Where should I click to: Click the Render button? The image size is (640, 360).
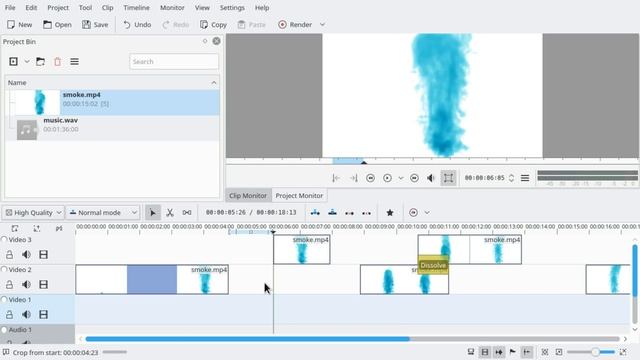(x=296, y=24)
